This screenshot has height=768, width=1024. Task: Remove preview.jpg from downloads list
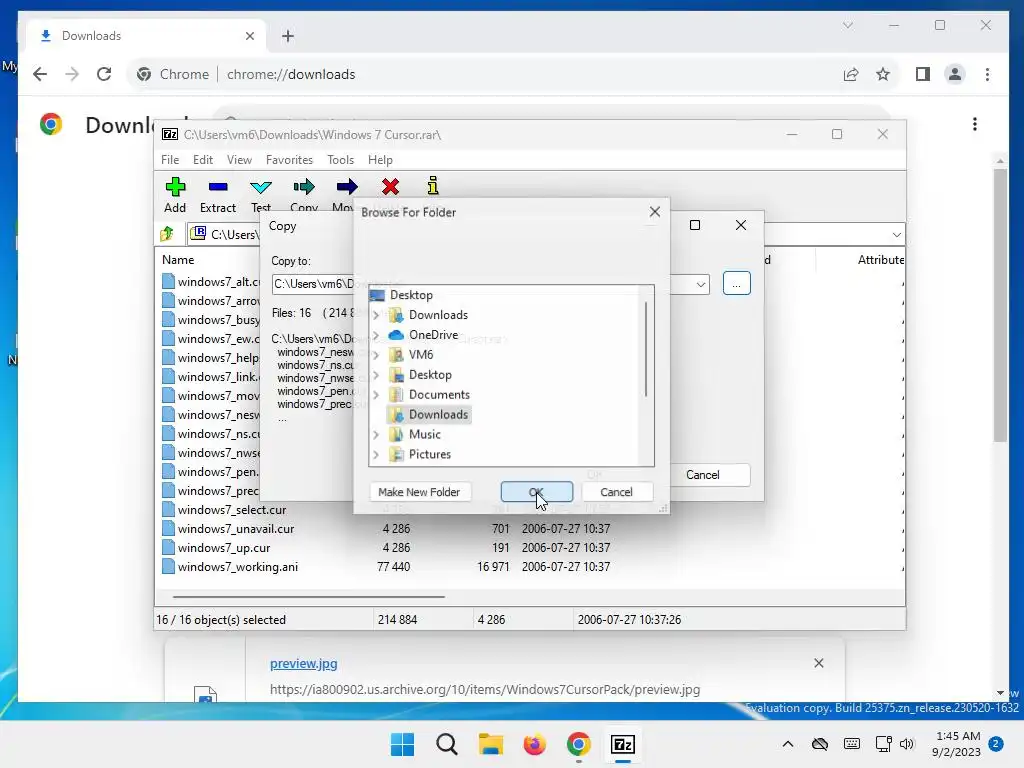pos(818,663)
